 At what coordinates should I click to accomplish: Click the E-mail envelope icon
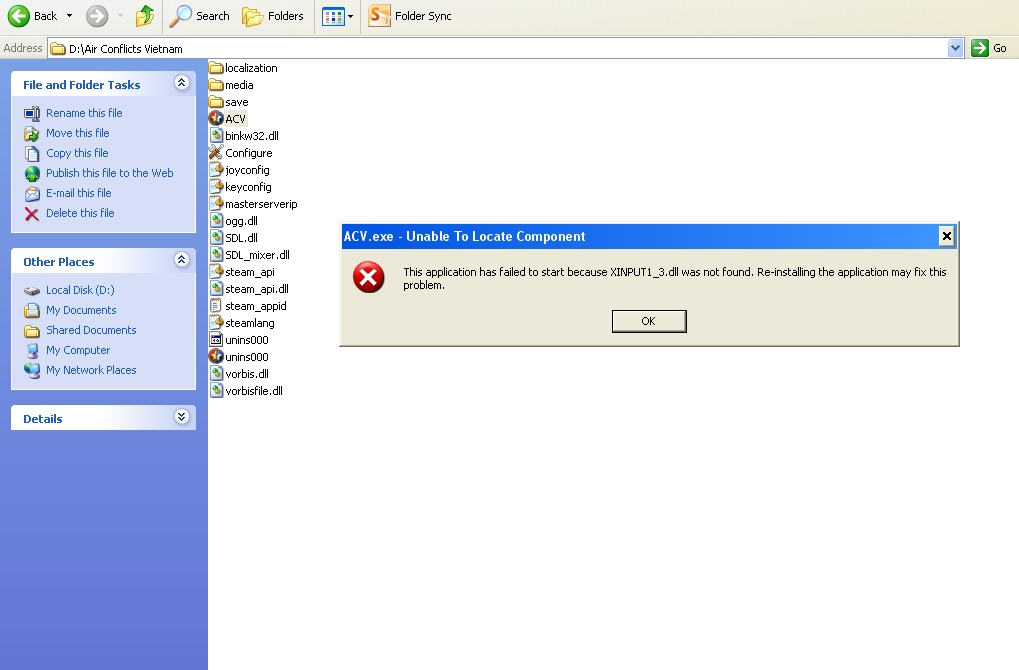(x=32, y=194)
